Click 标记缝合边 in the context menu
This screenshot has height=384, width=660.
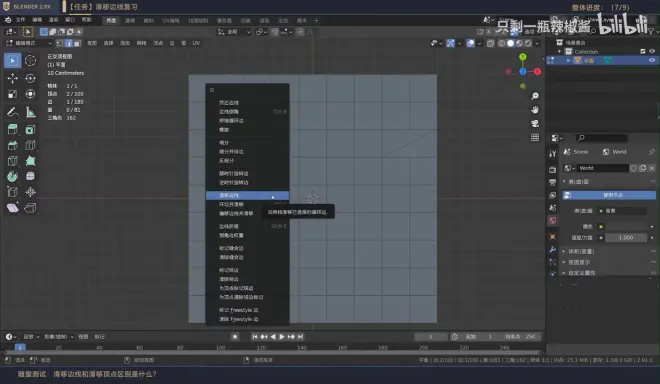[x=248, y=248]
